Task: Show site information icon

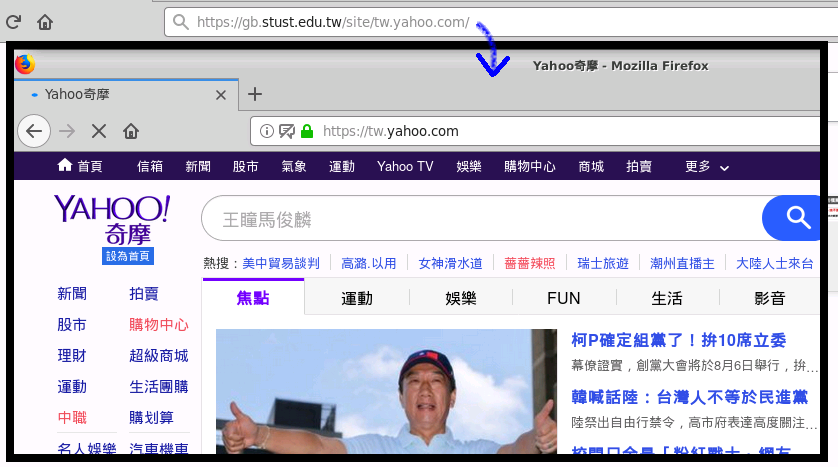Action: (x=267, y=131)
